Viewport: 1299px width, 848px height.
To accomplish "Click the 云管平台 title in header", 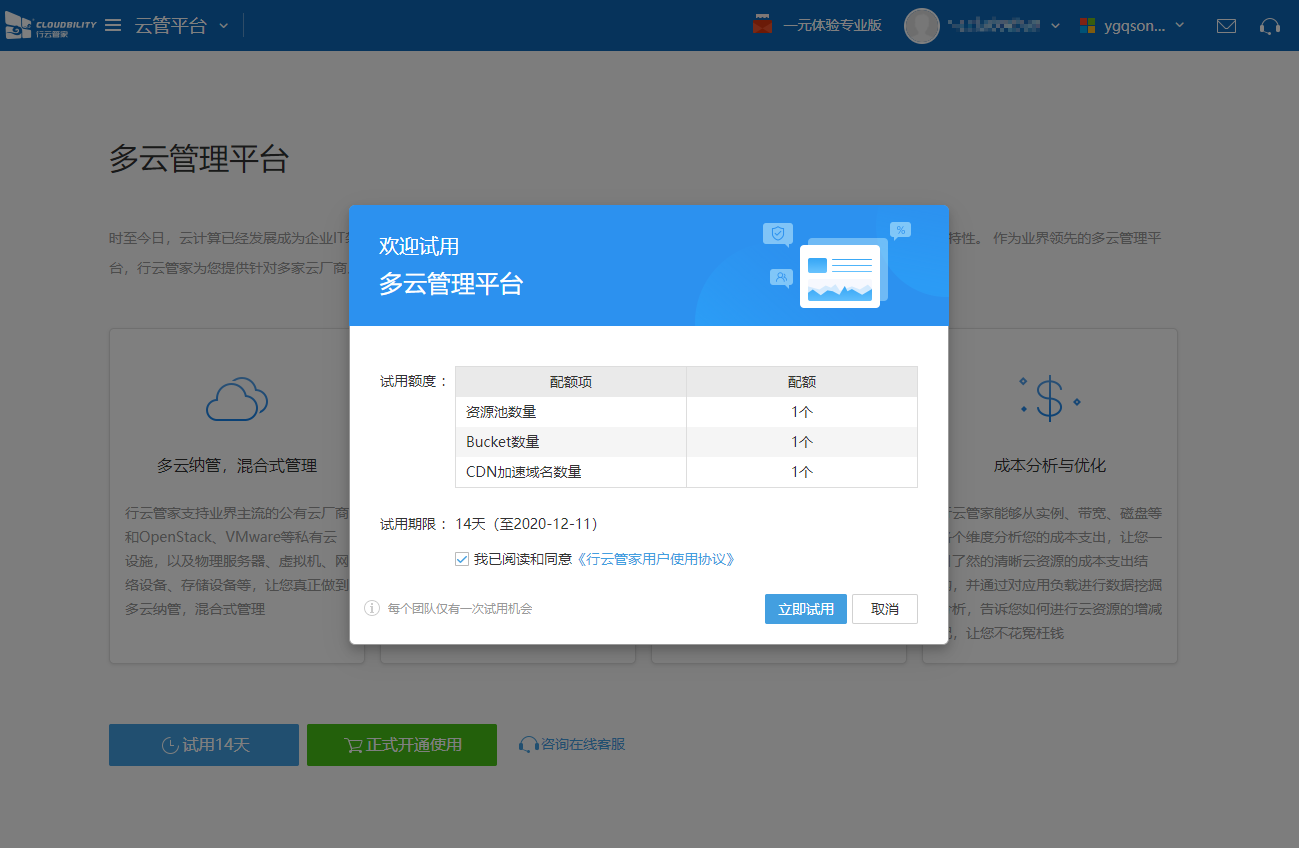I will [x=171, y=26].
